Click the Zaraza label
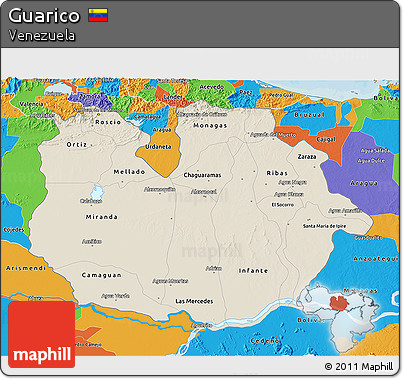 pos(307,156)
